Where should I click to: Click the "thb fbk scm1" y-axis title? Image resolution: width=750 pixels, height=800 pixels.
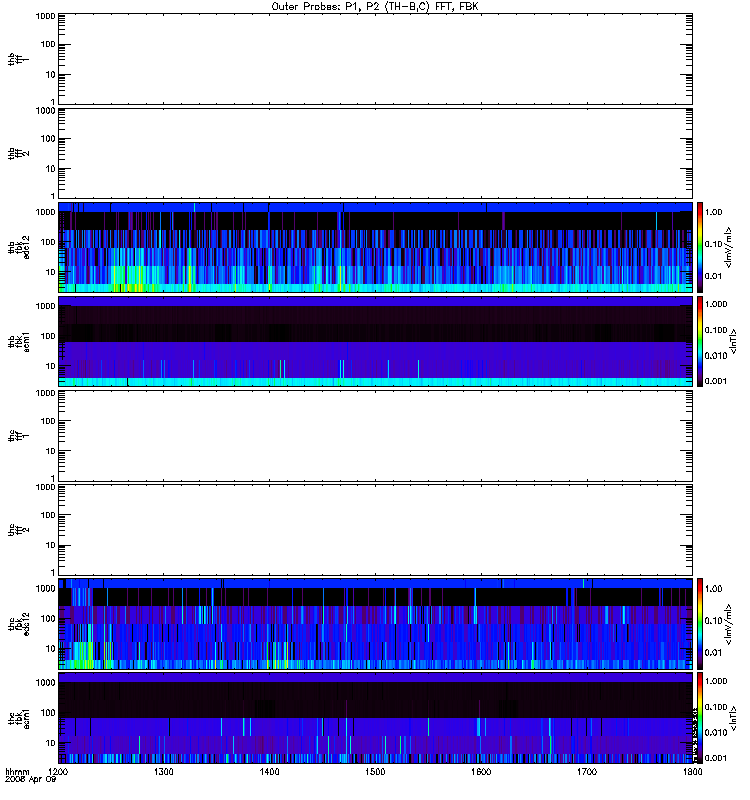19,341
